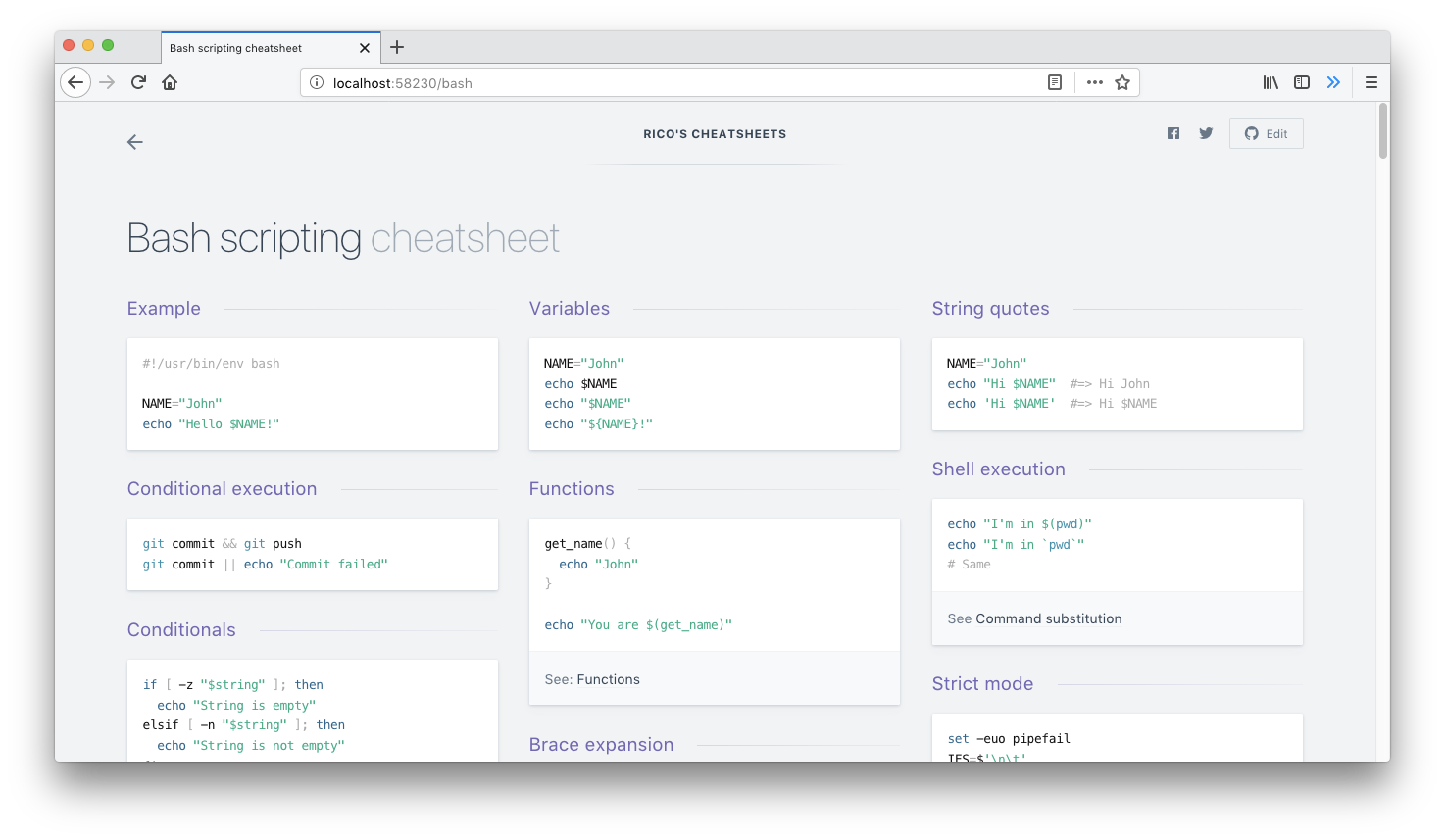Follow the Command substitution link
1445x840 pixels.
click(x=1048, y=618)
